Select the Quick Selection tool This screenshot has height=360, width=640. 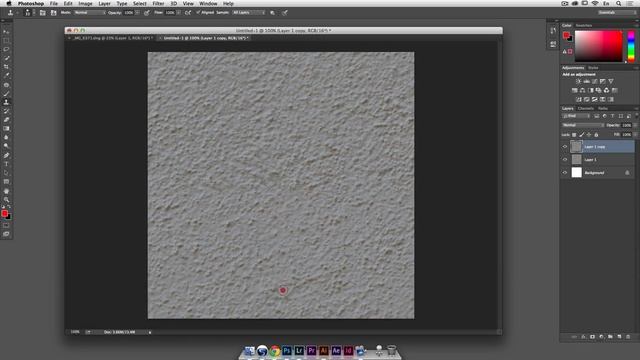tap(6, 58)
